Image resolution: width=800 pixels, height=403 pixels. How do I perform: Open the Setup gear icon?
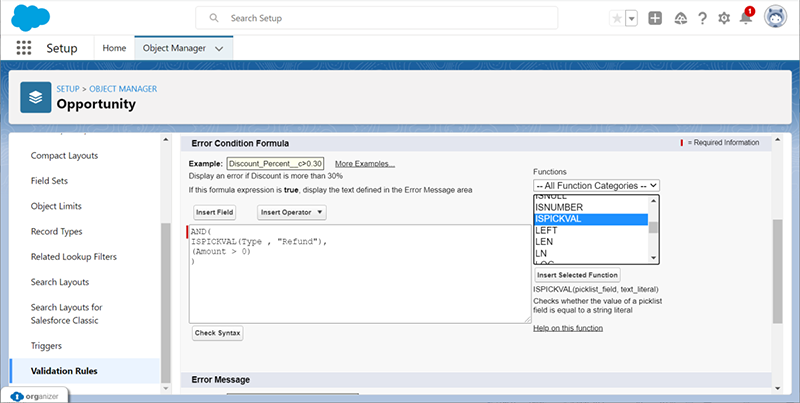(724, 18)
